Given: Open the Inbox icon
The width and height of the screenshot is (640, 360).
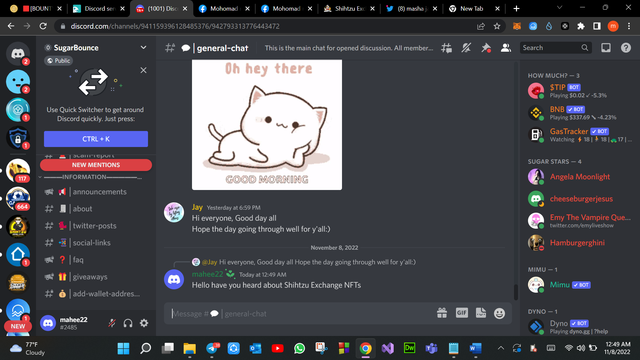Looking at the screenshot, I should tap(606, 48).
